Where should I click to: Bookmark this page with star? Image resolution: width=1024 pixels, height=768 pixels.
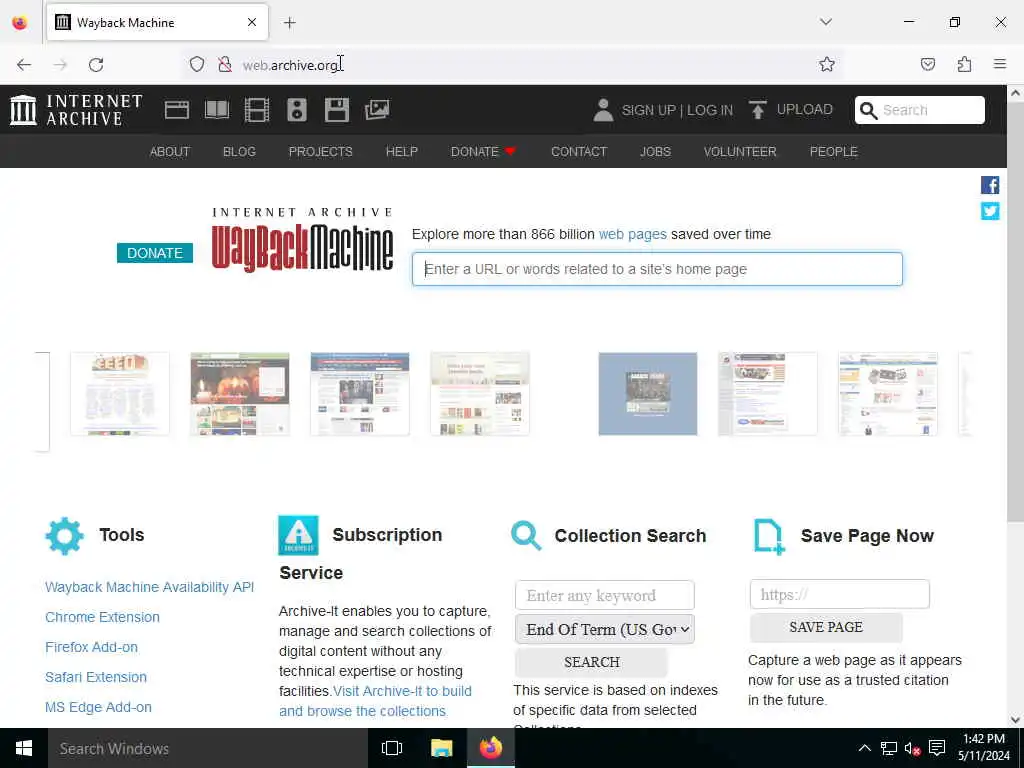pos(827,64)
